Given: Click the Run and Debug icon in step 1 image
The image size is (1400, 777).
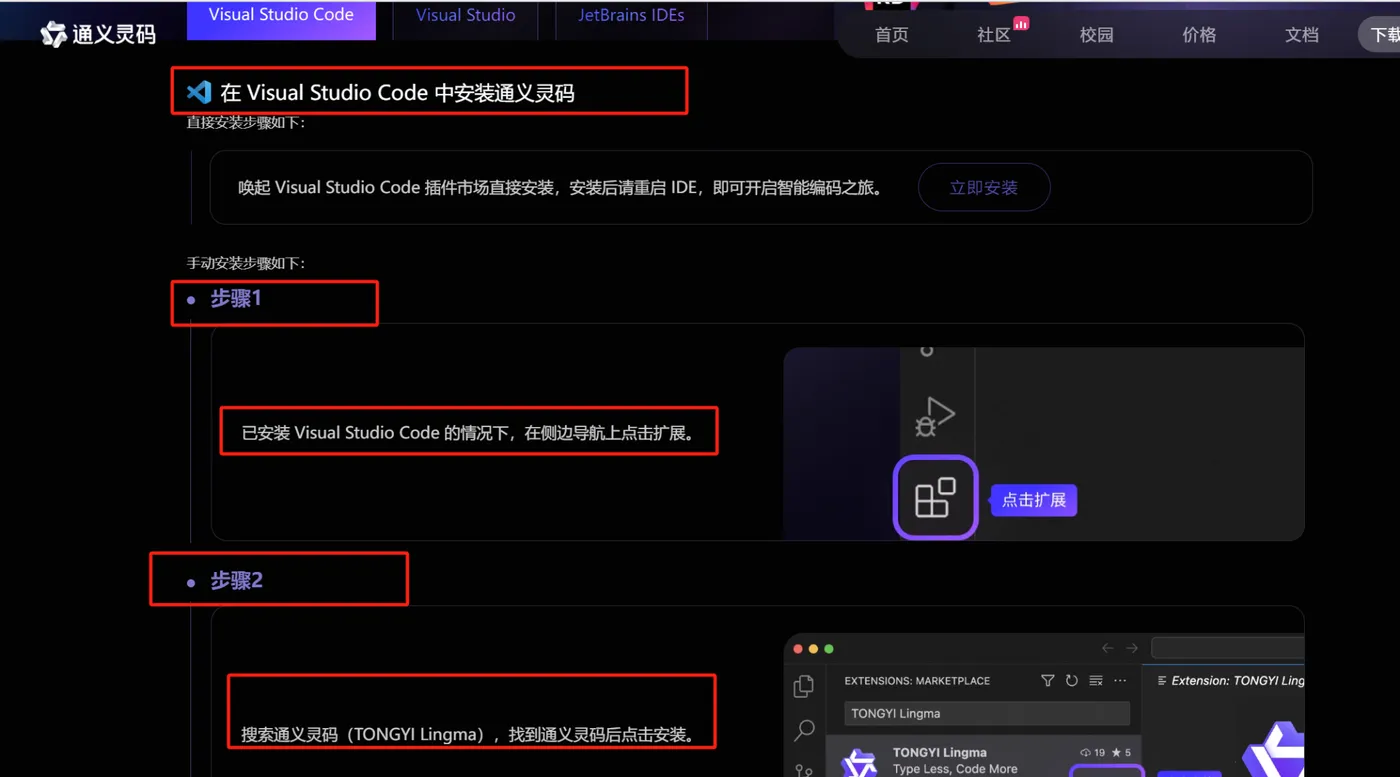Looking at the screenshot, I should [935, 416].
